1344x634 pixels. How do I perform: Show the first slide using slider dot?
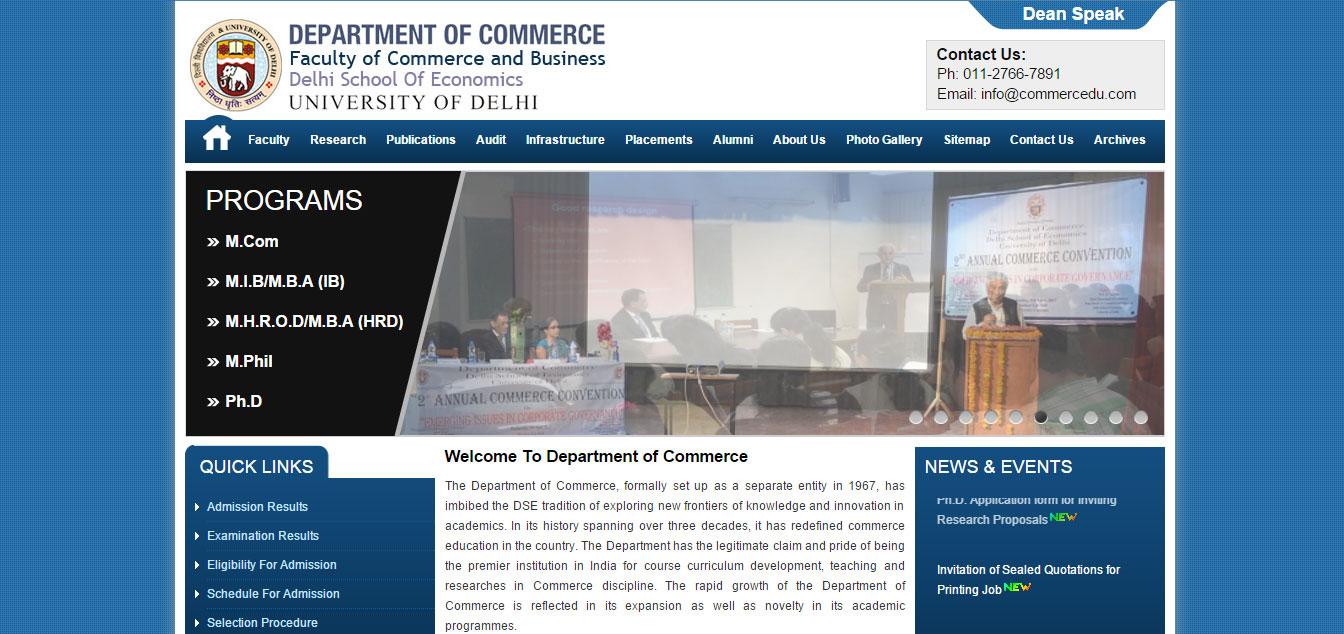[x=916, y=418]
